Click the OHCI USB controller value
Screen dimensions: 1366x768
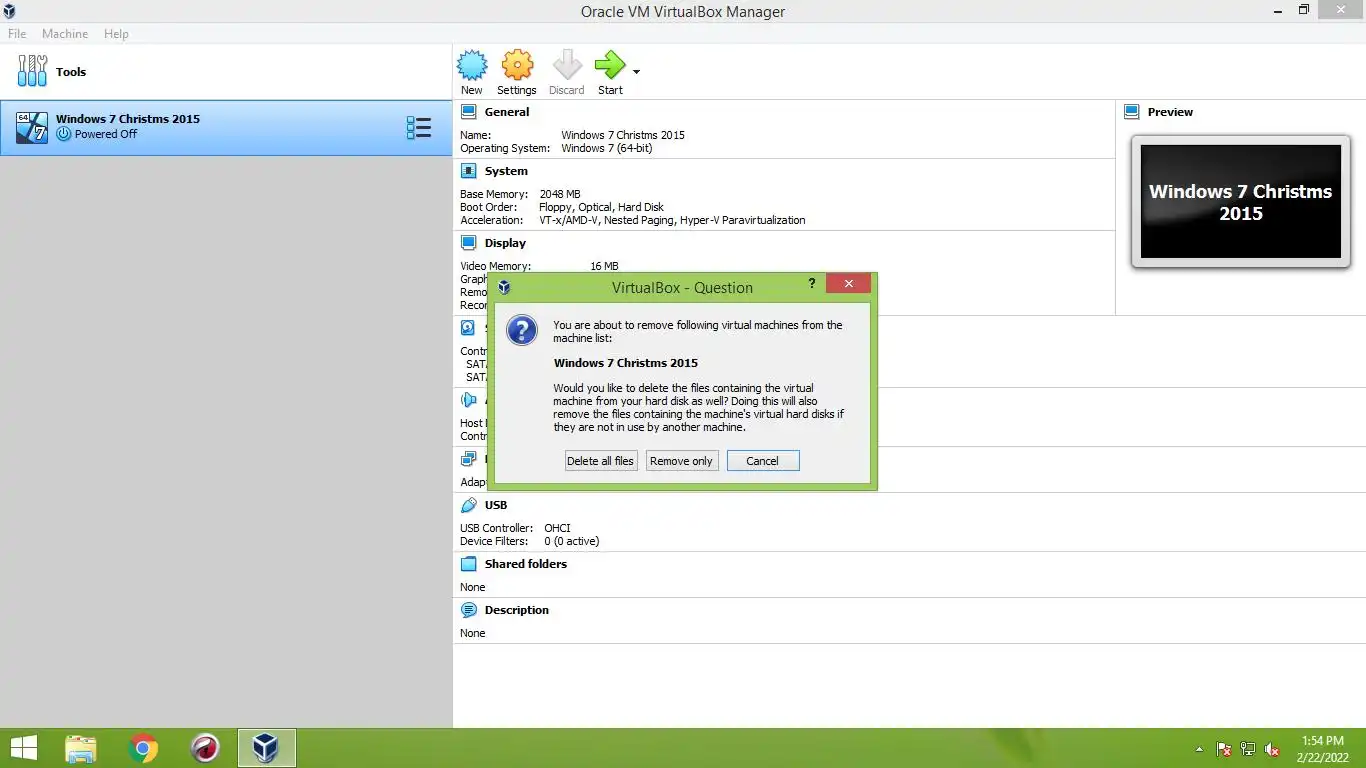click(557, 528)
